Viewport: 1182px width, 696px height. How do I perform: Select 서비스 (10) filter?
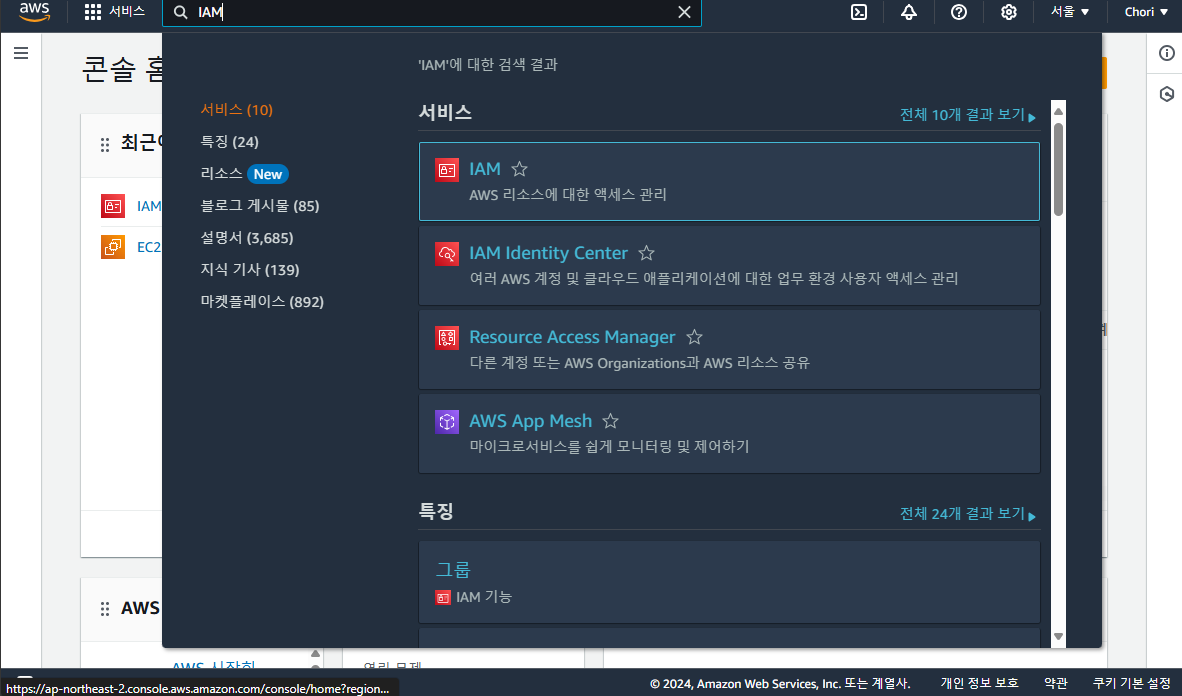(x=237, y=110)
